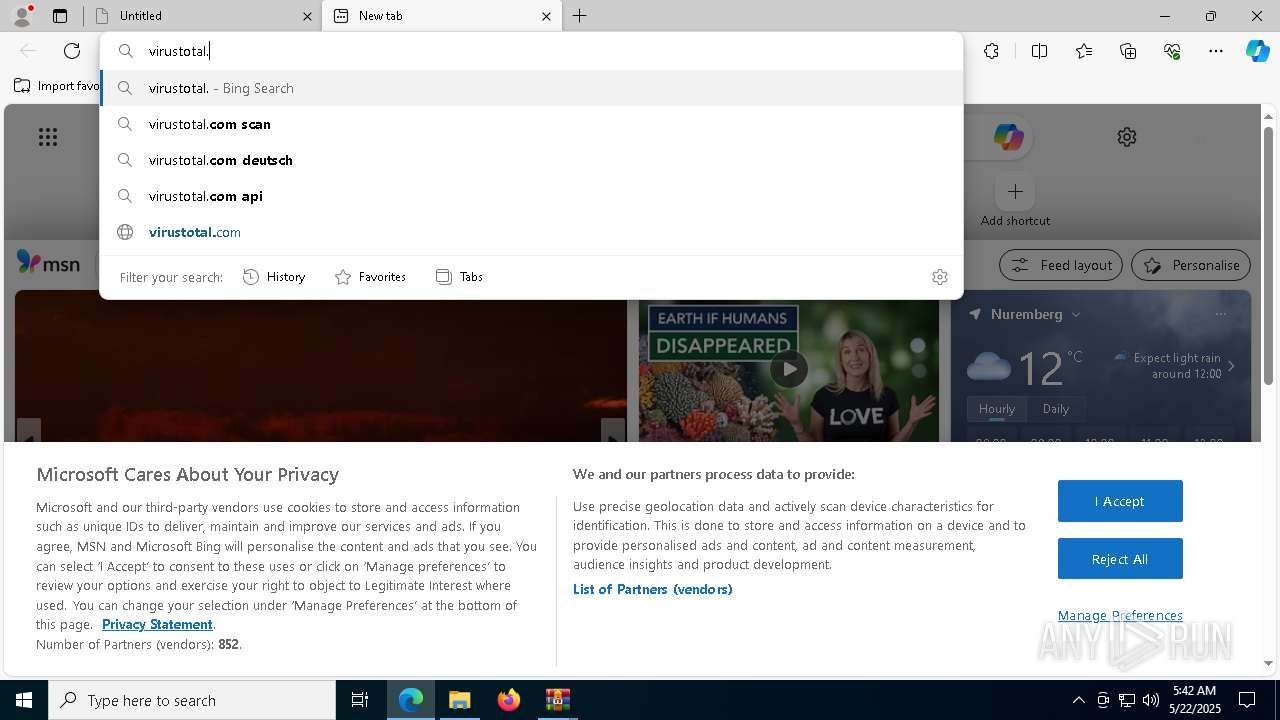Open the Favorites star icon
The height and width of the screenshot is (720, 1280).
1084,51
